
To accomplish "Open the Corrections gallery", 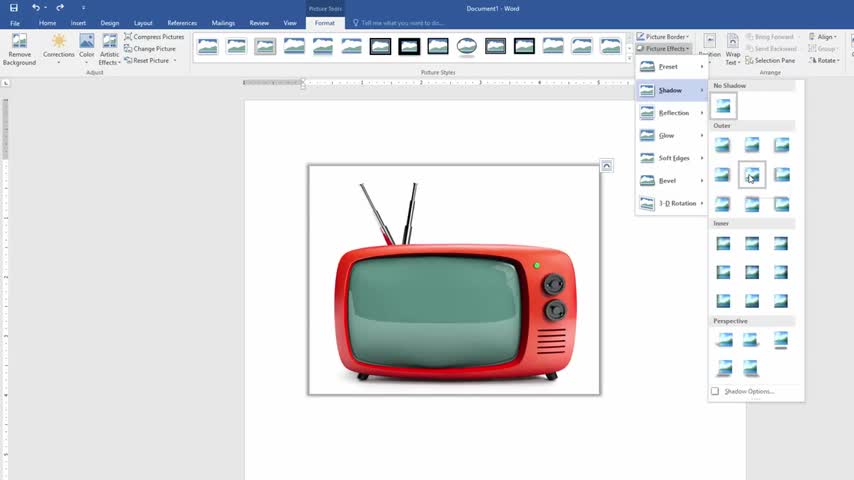I will 58,50.
